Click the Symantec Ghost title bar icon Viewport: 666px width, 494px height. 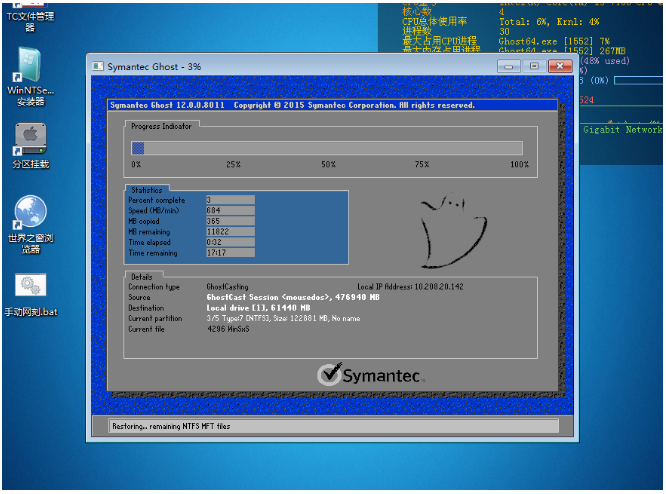[x=98, y=66]
